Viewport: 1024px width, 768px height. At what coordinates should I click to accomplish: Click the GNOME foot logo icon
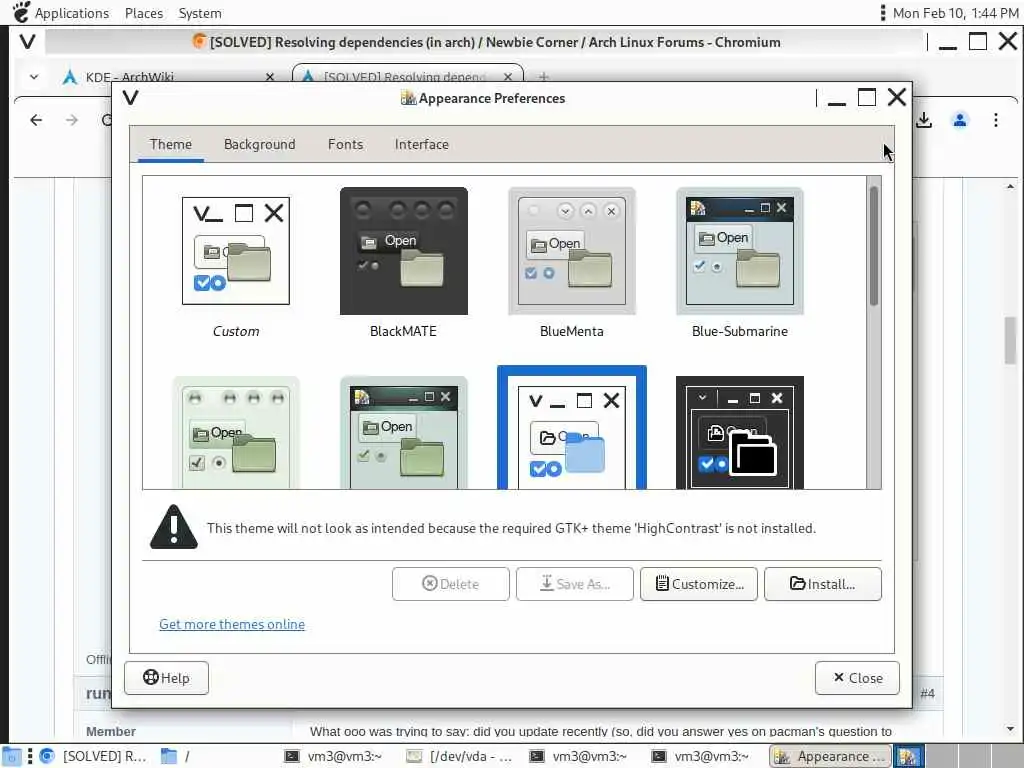coord(21,12)
